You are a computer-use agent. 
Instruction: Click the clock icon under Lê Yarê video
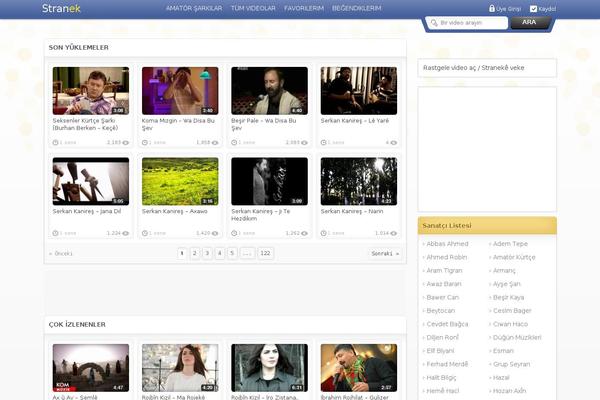323,142
